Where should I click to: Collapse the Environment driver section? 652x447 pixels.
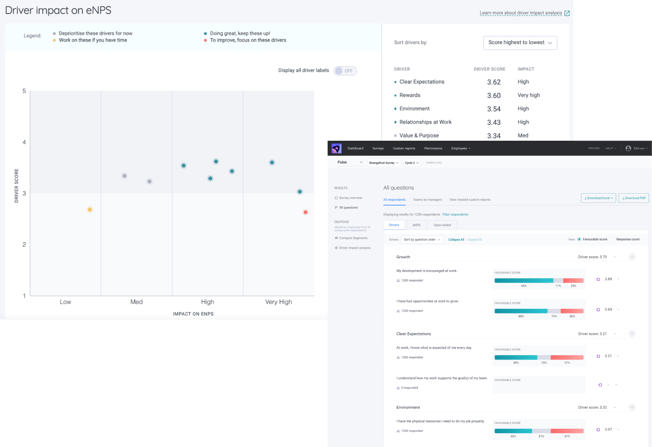(632, 407)
